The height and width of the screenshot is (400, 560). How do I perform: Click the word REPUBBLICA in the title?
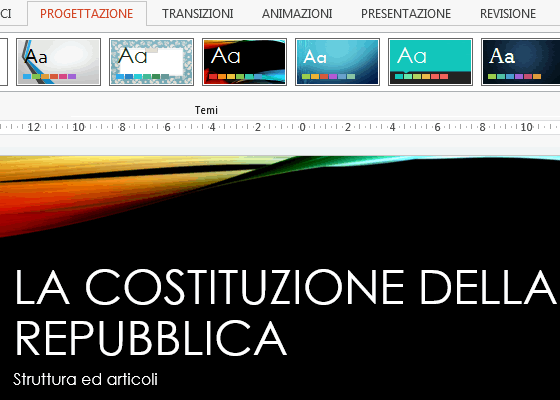click(151, 338)
